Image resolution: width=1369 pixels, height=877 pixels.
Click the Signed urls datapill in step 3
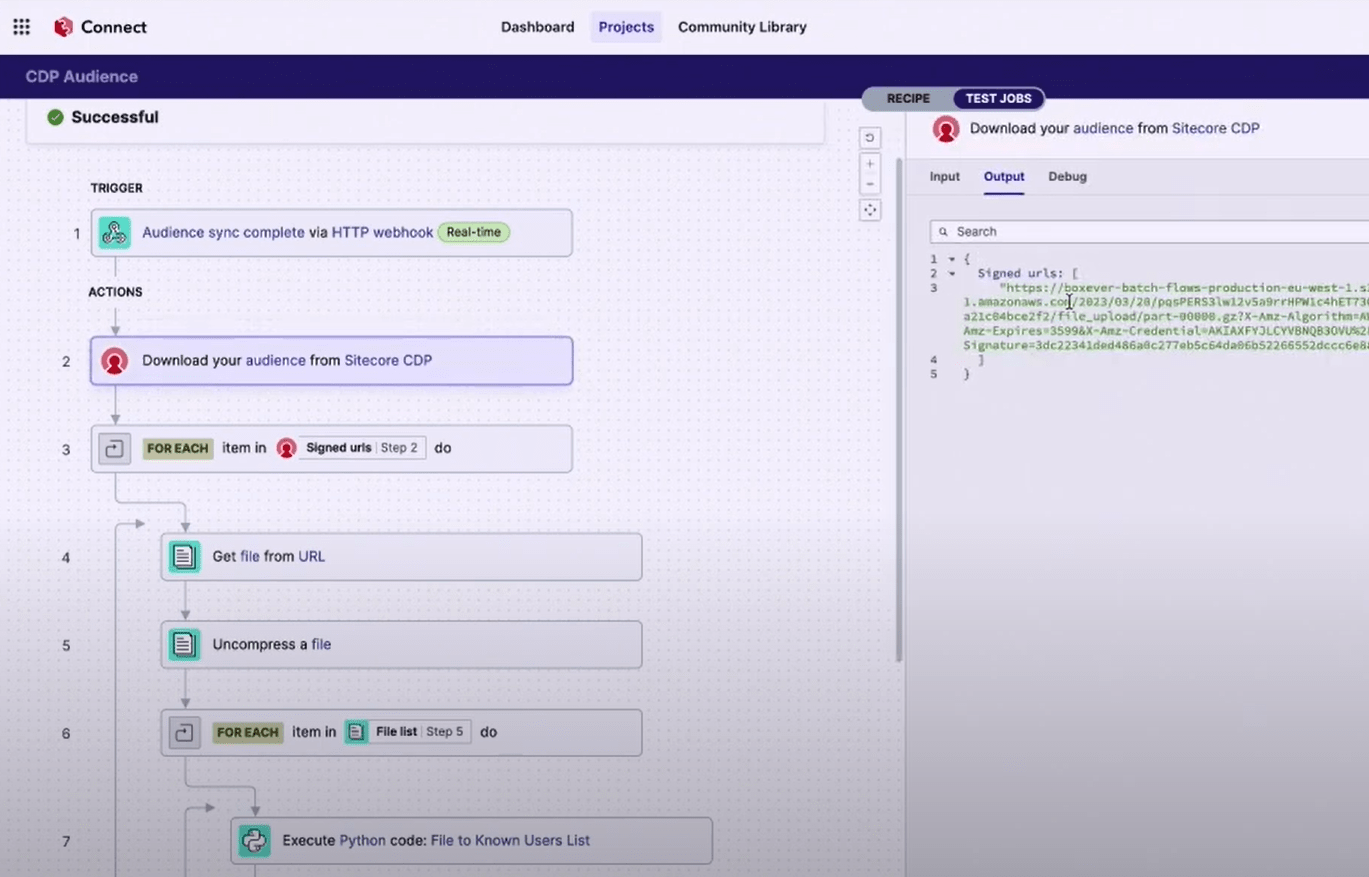point(351,448)
